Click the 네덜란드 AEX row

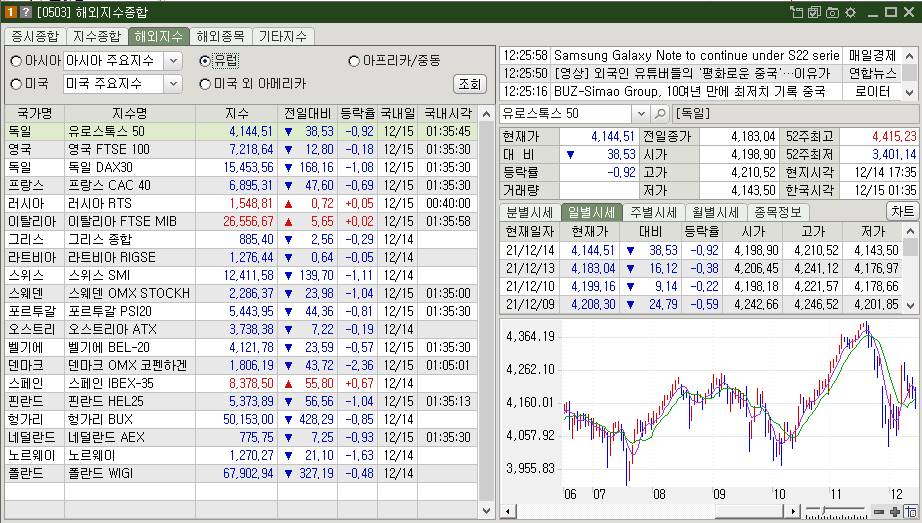pos(241,438)
